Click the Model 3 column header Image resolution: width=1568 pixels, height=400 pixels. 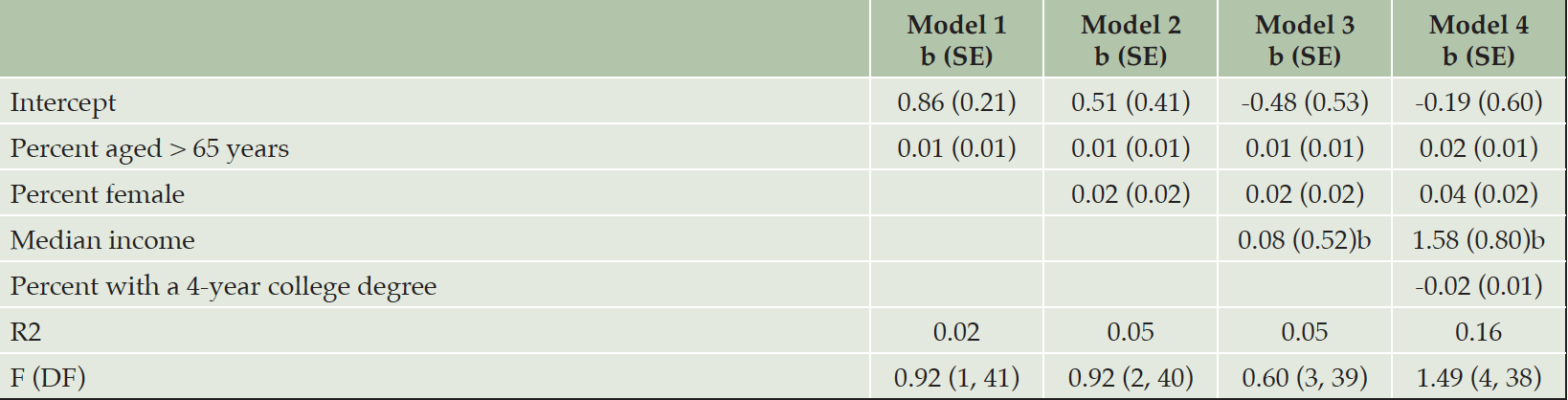[x=1305, y=40]
